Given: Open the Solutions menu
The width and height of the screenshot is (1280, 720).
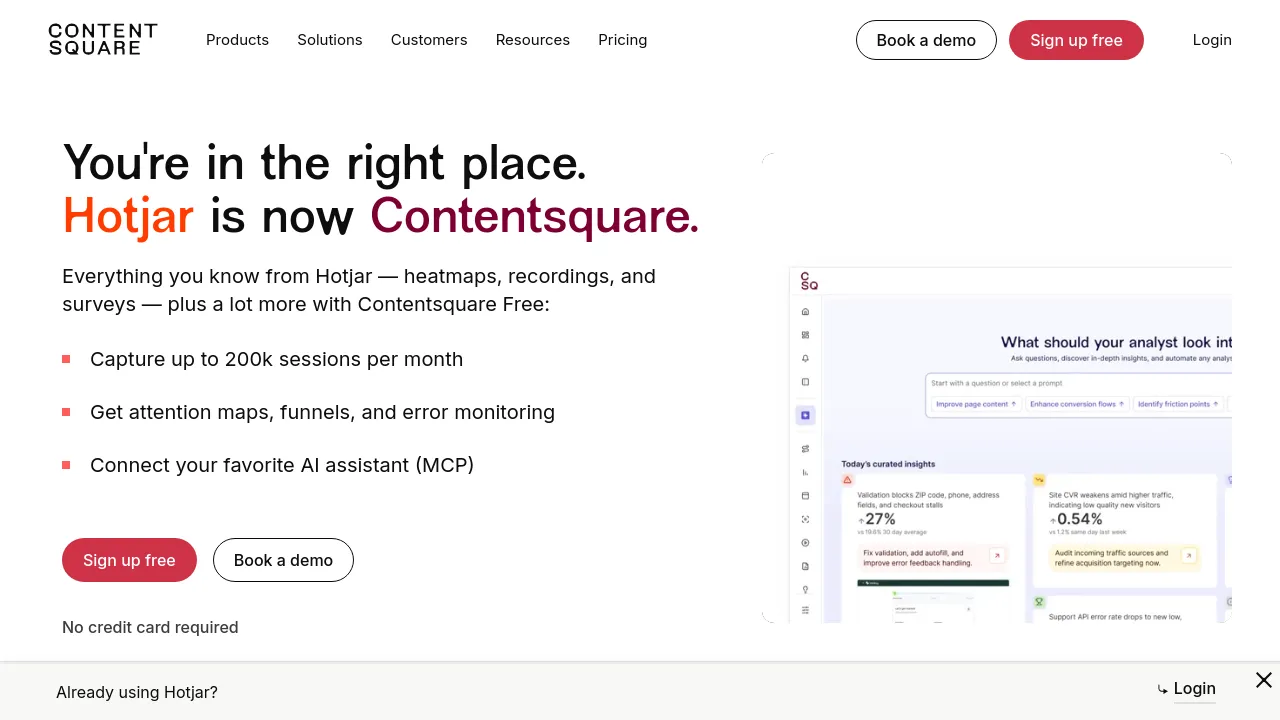Looking at the screenshot, I should click(x=330, y=40).
